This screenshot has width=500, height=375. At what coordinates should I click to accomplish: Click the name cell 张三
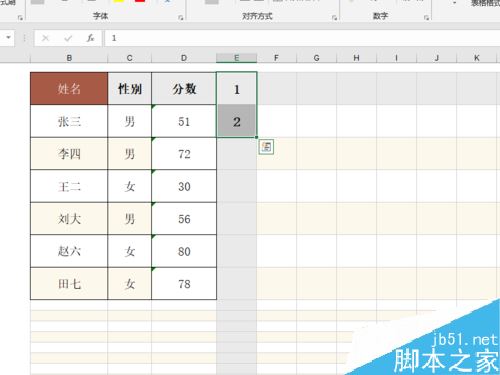coord(69,121)
